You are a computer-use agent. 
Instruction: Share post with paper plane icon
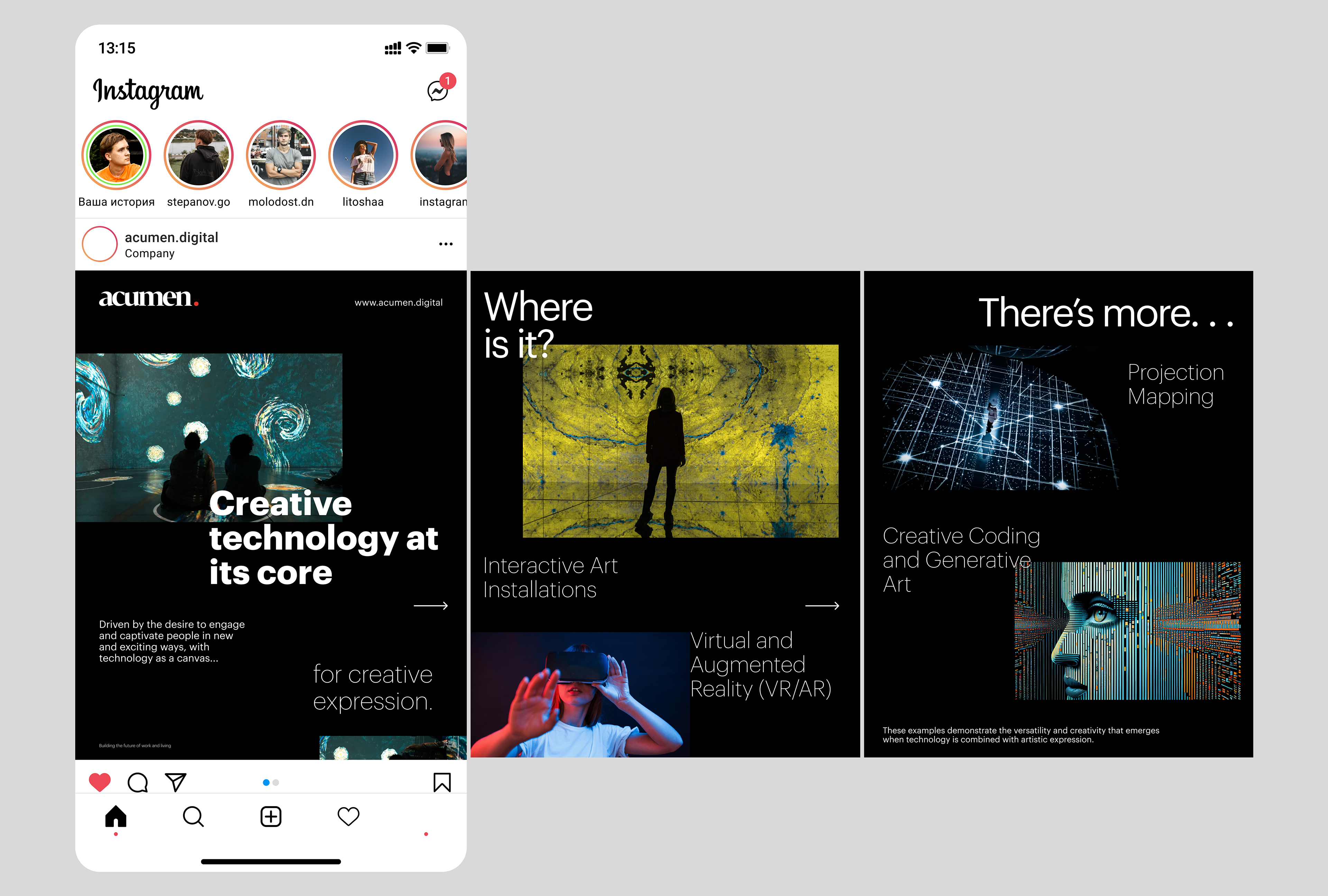coord(175,782)
